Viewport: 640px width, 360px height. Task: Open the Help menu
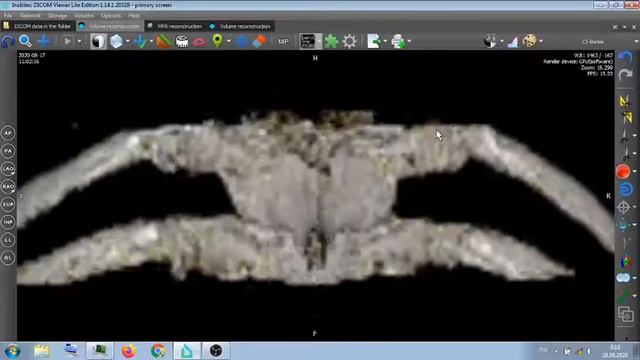click(x=134, y=16)
